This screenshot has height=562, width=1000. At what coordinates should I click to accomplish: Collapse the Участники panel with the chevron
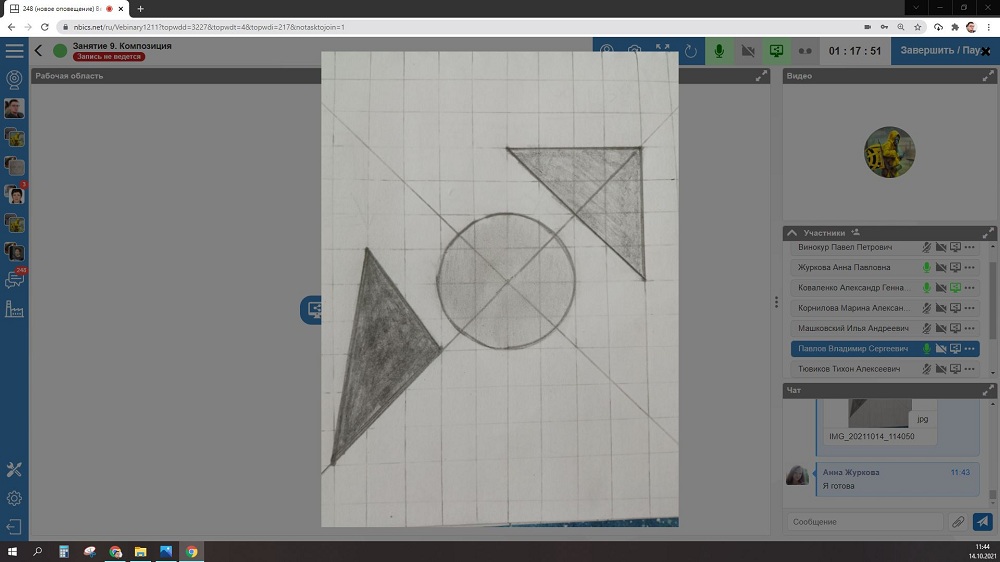792,232
